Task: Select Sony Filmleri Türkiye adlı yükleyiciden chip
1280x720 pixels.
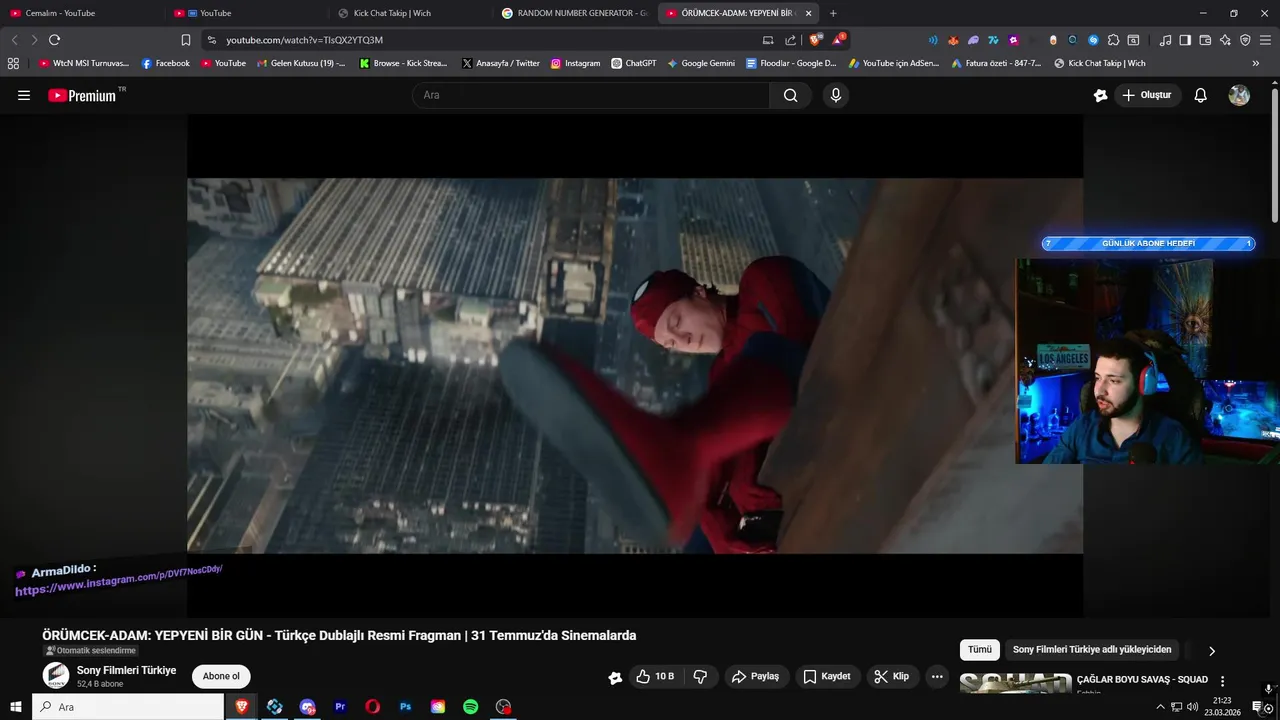Action: (x=1092, y=650)
